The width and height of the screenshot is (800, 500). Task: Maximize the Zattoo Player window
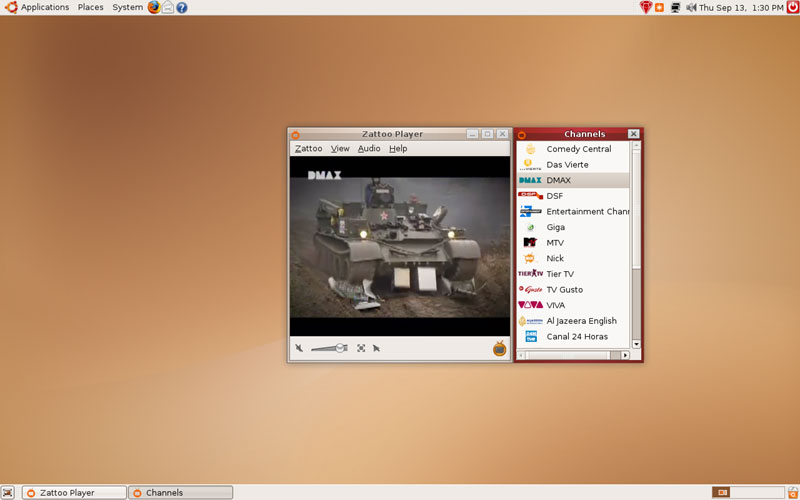[x=487, y=134]
